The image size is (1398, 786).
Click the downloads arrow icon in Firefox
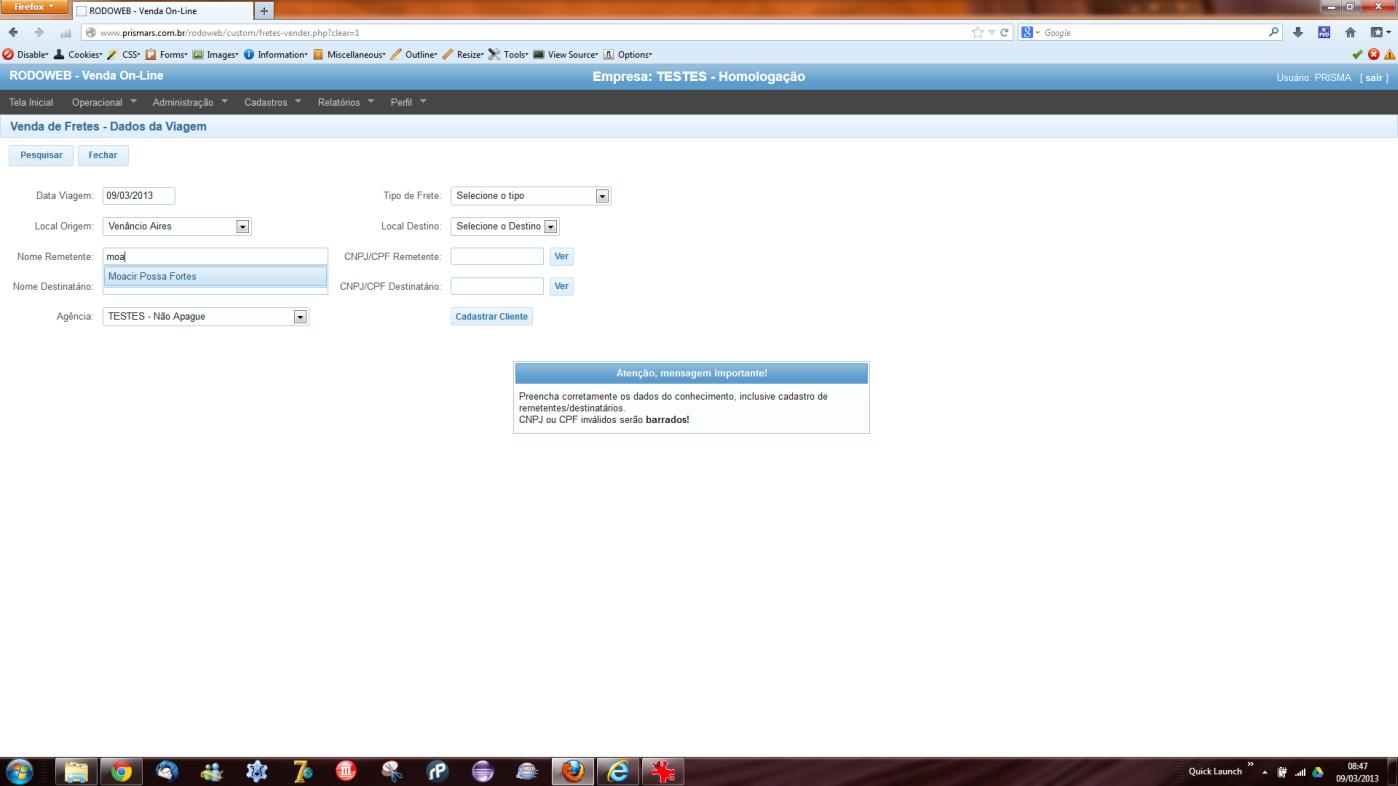point(1298,33)
